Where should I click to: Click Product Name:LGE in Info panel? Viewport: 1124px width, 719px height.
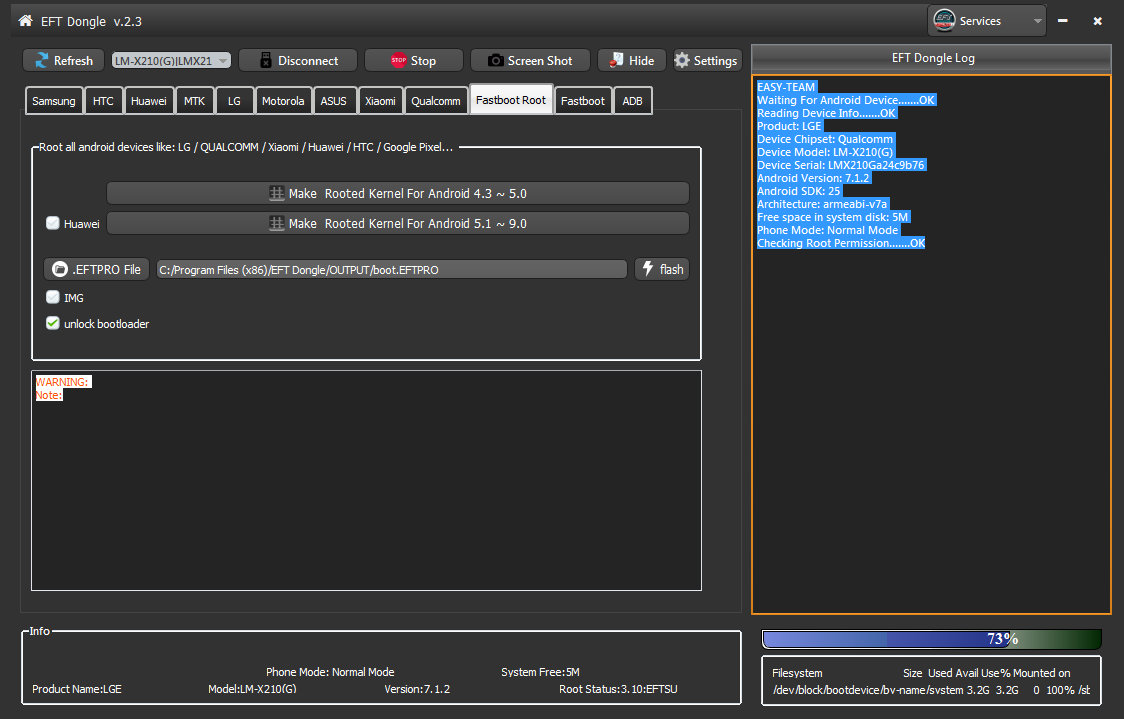(x=77, y=689)
